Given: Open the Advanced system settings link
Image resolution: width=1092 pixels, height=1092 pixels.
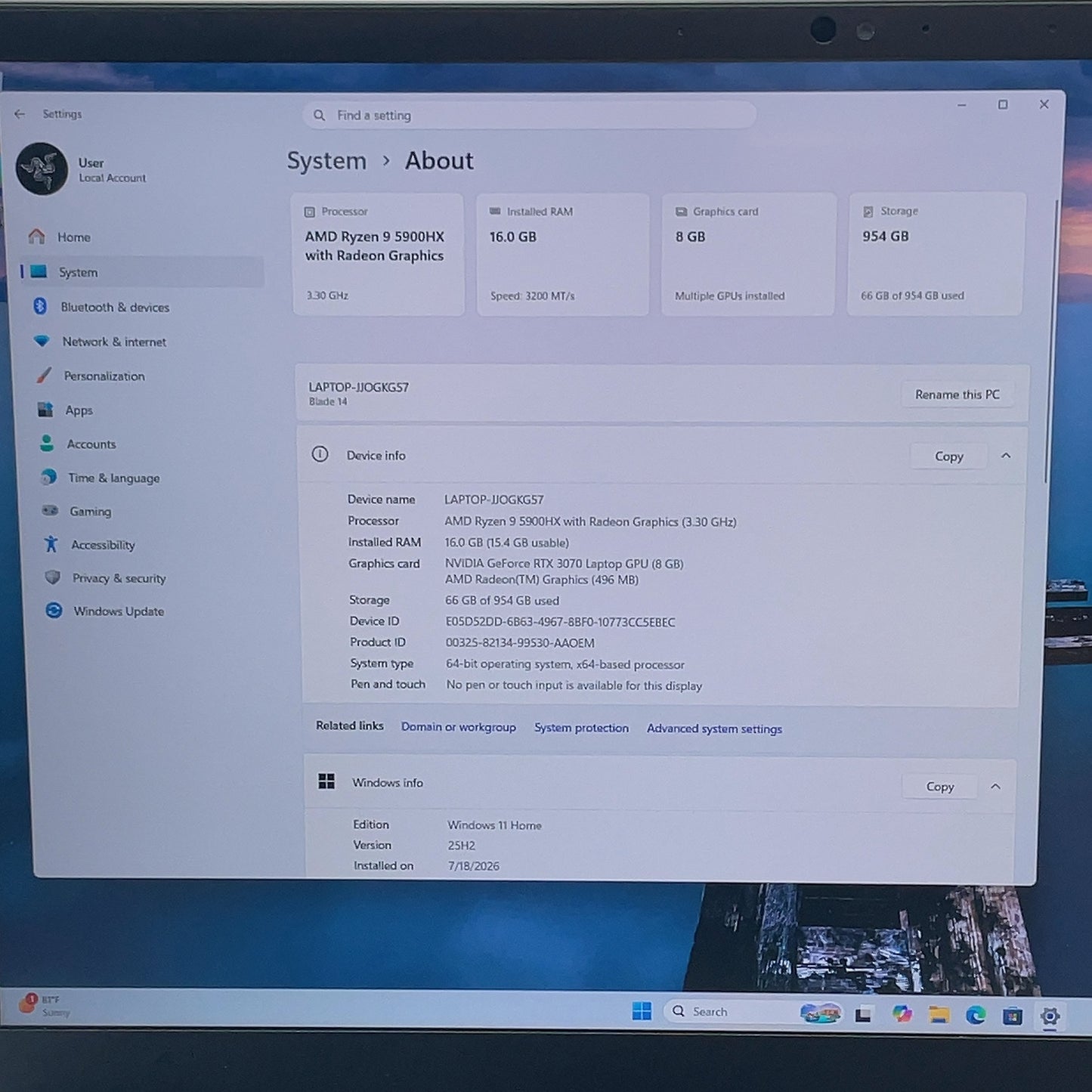Looking at the screenshot, I should pyautogui.click(x=714, y=729).
